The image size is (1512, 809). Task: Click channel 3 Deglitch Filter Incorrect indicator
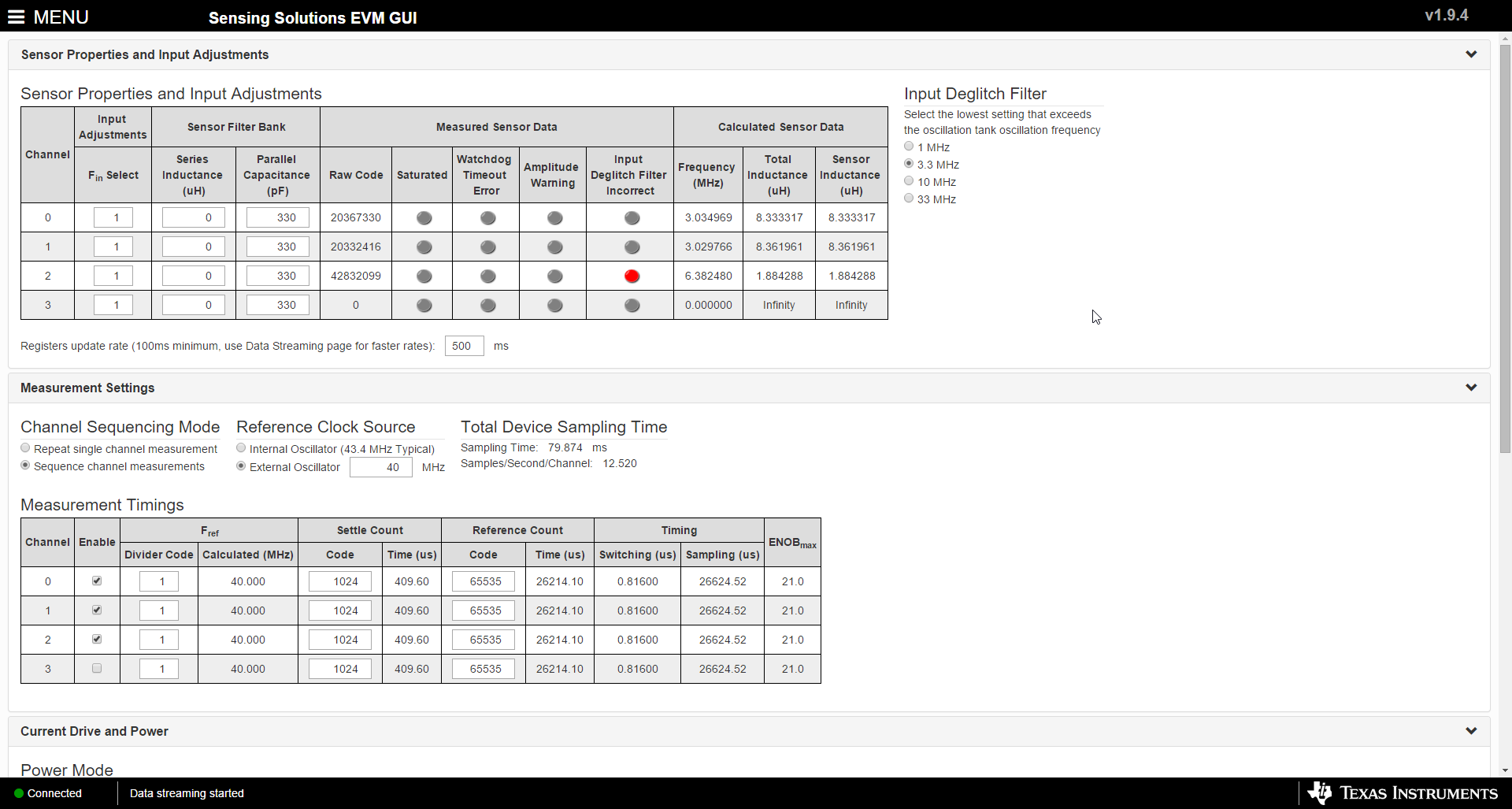632,306
